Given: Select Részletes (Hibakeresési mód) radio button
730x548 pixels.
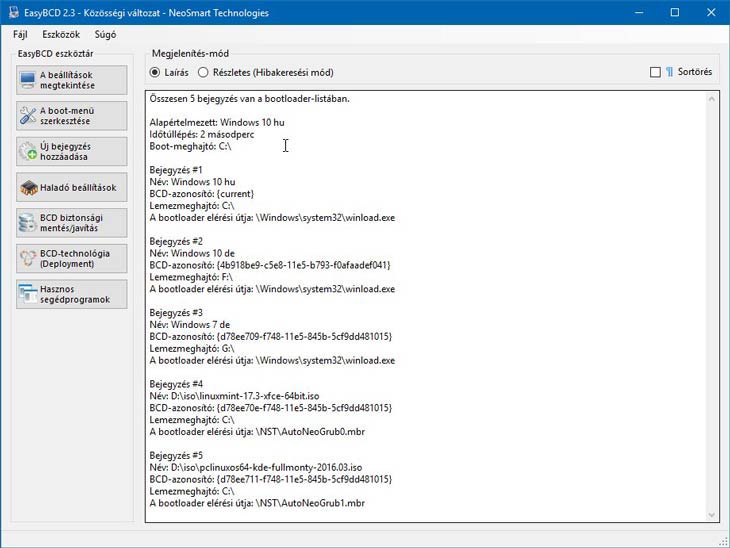Looking at the screenshot, I should 204,72.
